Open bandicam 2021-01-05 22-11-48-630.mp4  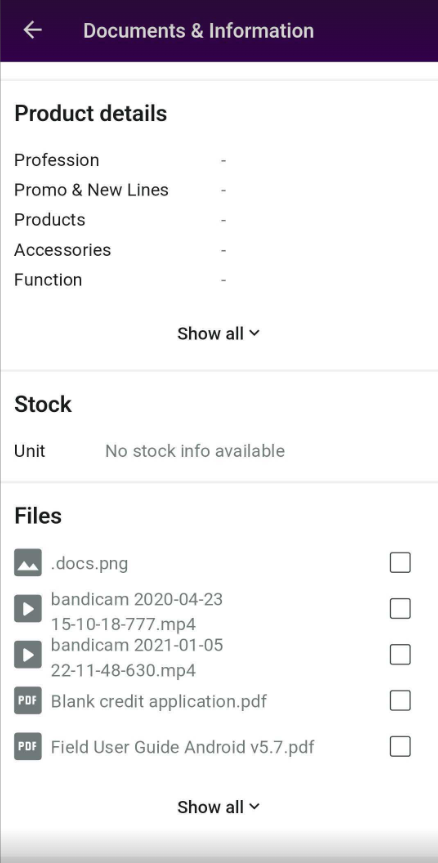(137, 657)
